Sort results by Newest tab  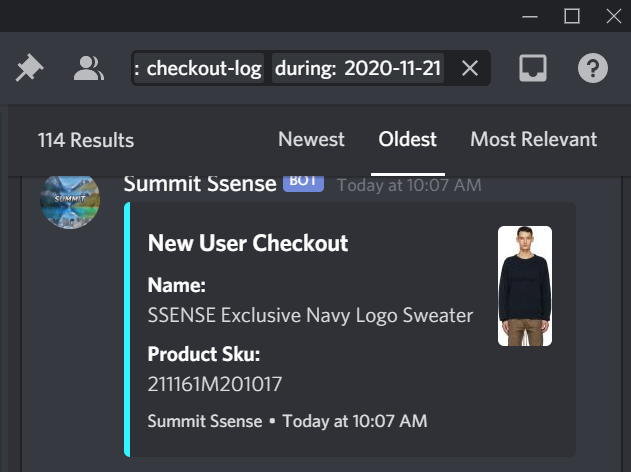(311, 139)
